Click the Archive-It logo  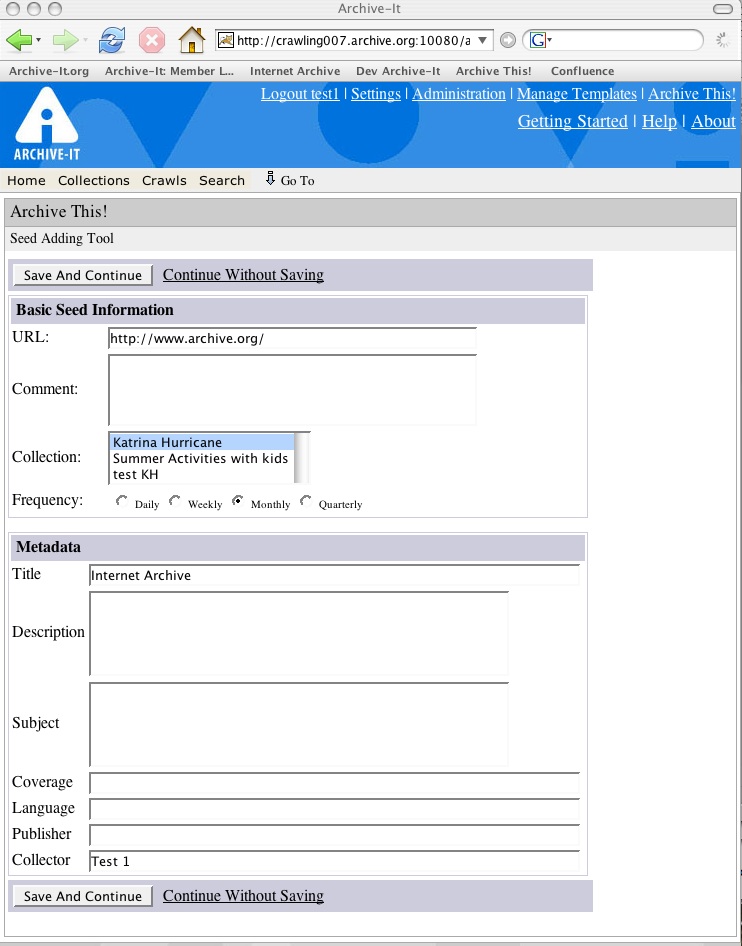pos(46,125)
